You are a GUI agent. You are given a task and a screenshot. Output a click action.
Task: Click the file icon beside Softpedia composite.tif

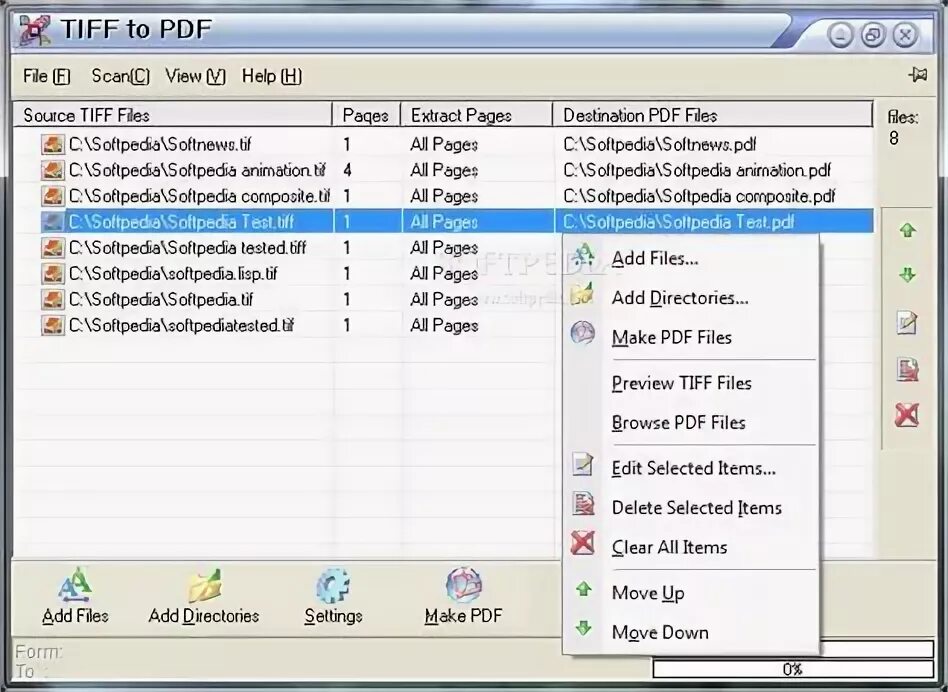coord(53,196)
